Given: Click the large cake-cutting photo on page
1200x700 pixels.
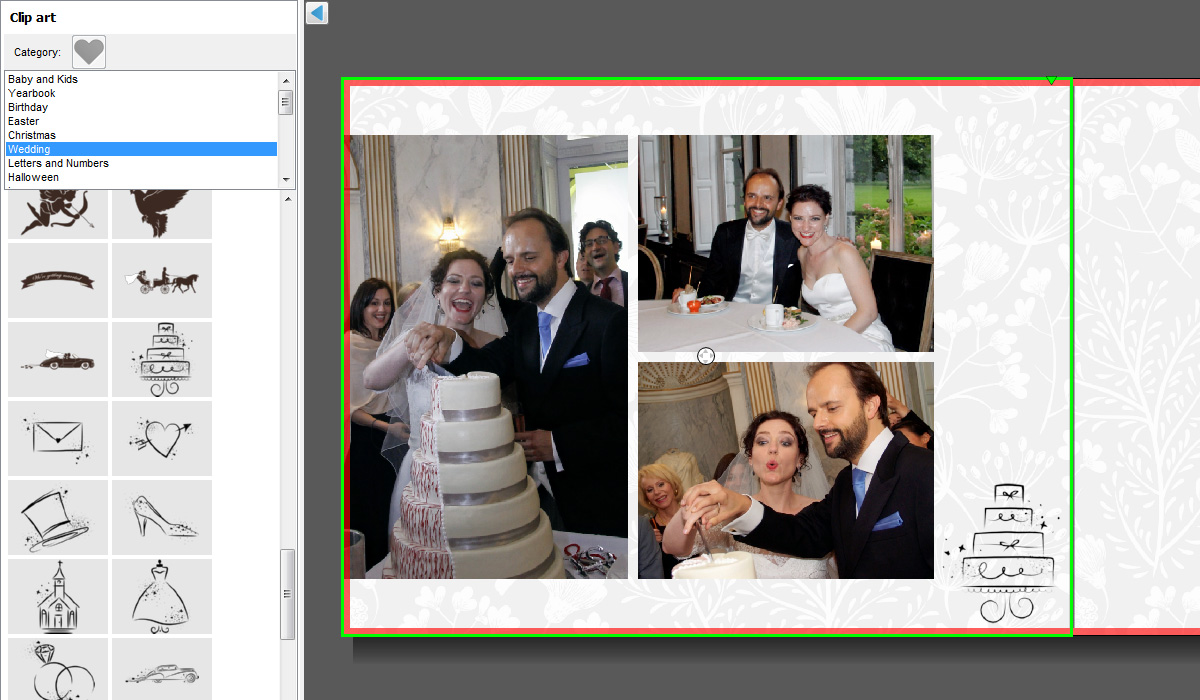Looking at the screenshot, I should pos(487,357).
